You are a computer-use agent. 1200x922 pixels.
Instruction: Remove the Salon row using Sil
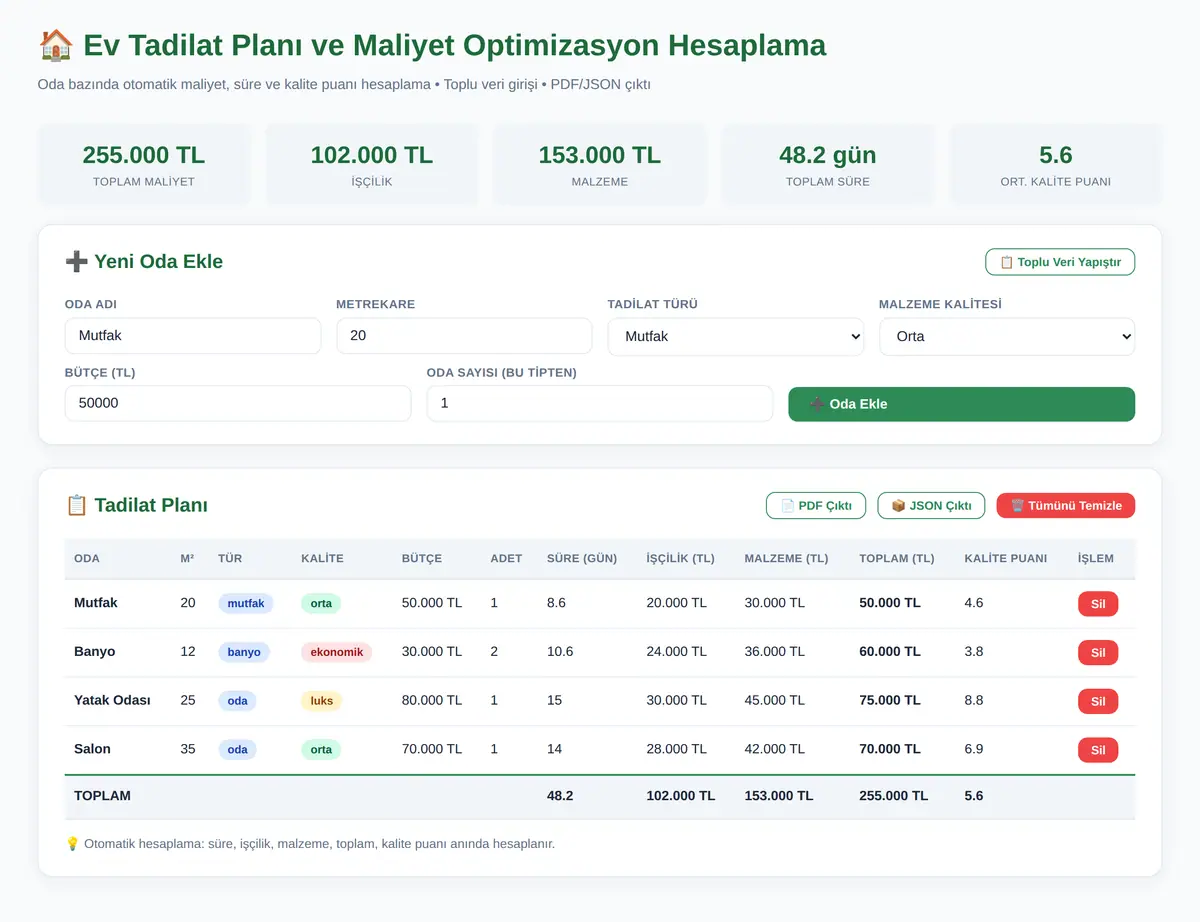(1098, 750)
